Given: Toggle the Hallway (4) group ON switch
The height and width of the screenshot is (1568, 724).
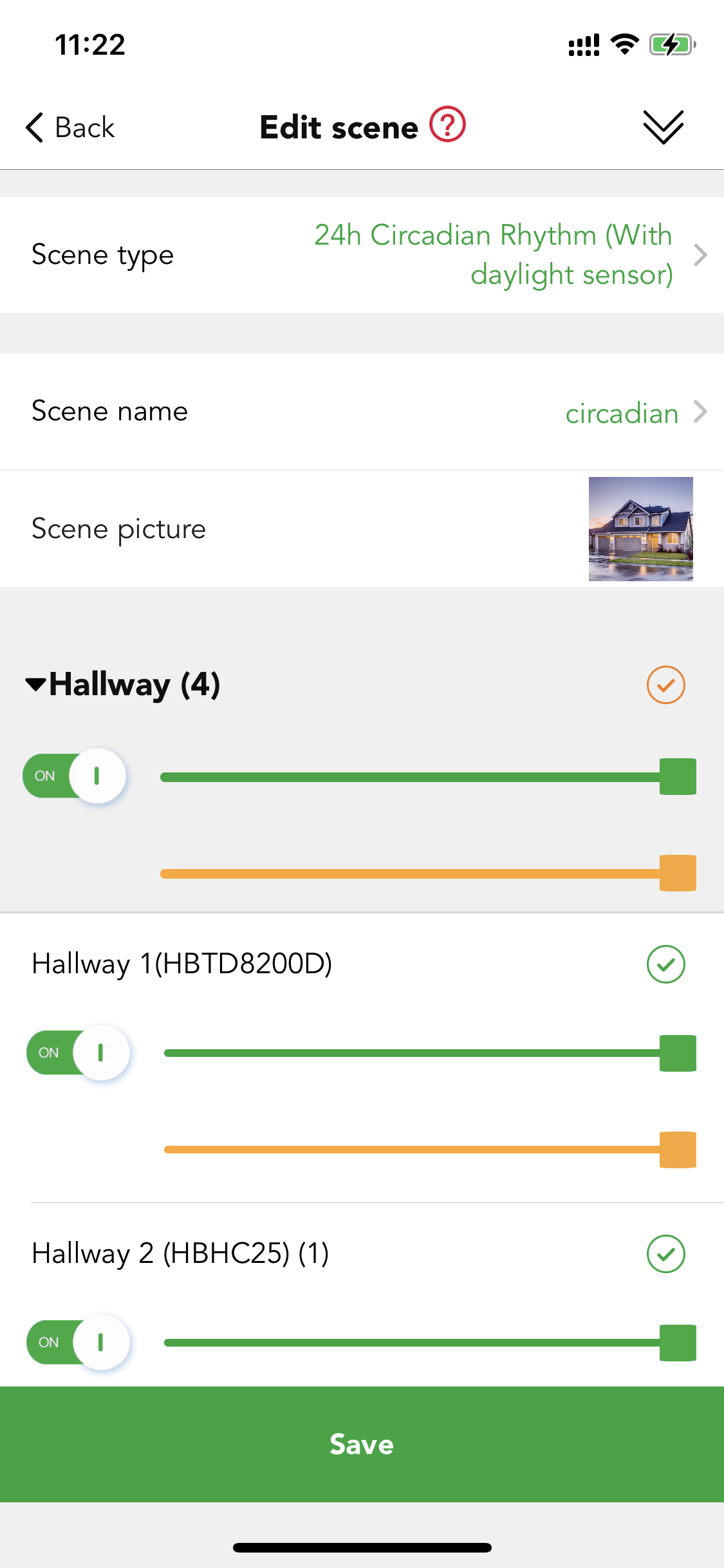Looking at the screenshot, I should coord(75,776).
